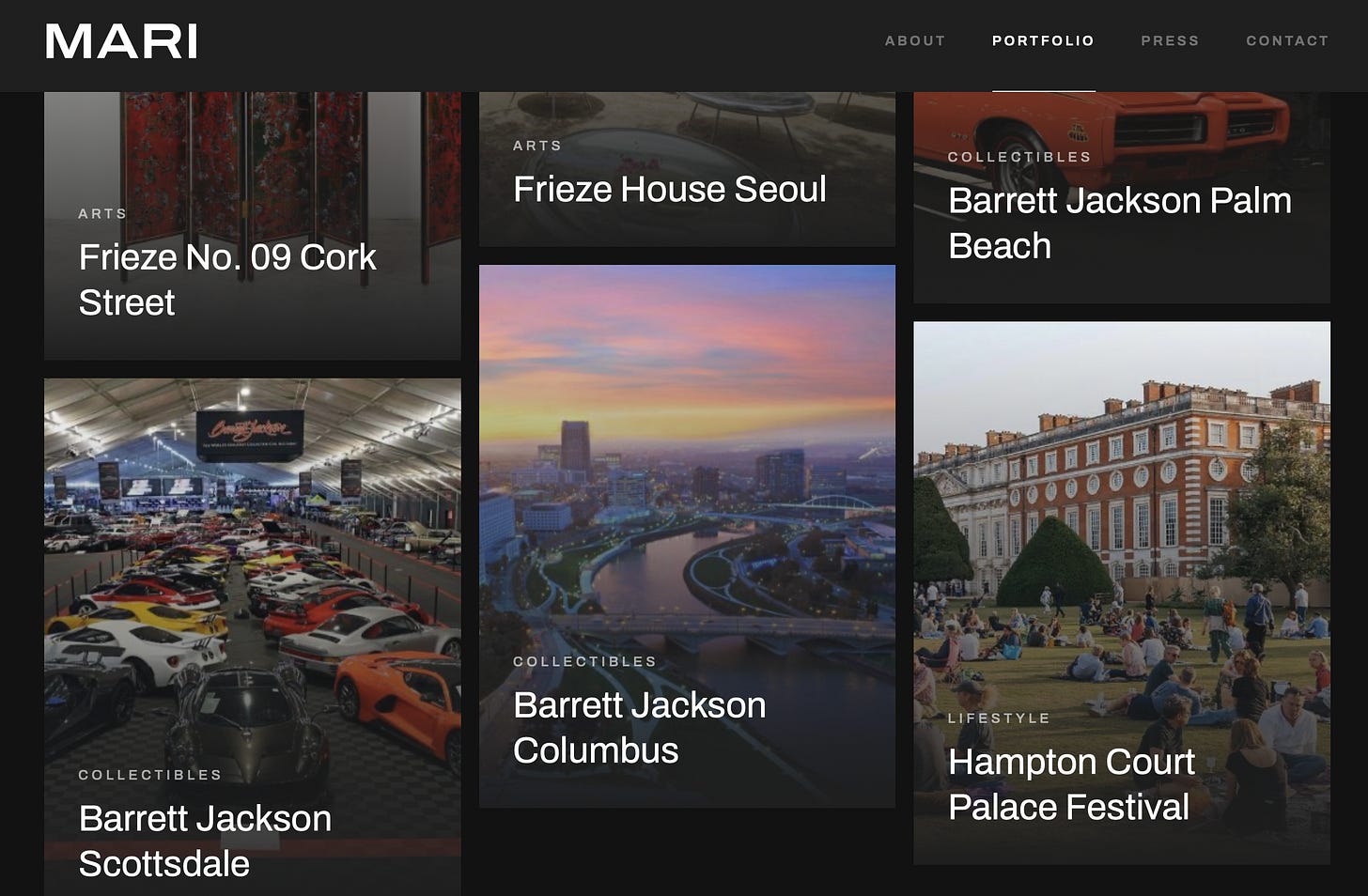This screenshot has width=1368, height=896.
Task: Open the ABOUT page in the navigation
Action: [x=914, y=40]
